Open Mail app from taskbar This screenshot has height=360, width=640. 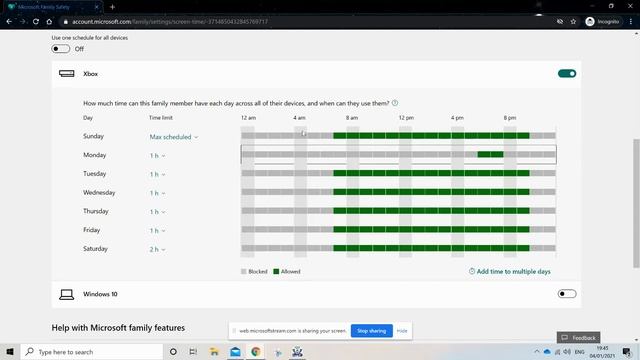click(235, 351)
